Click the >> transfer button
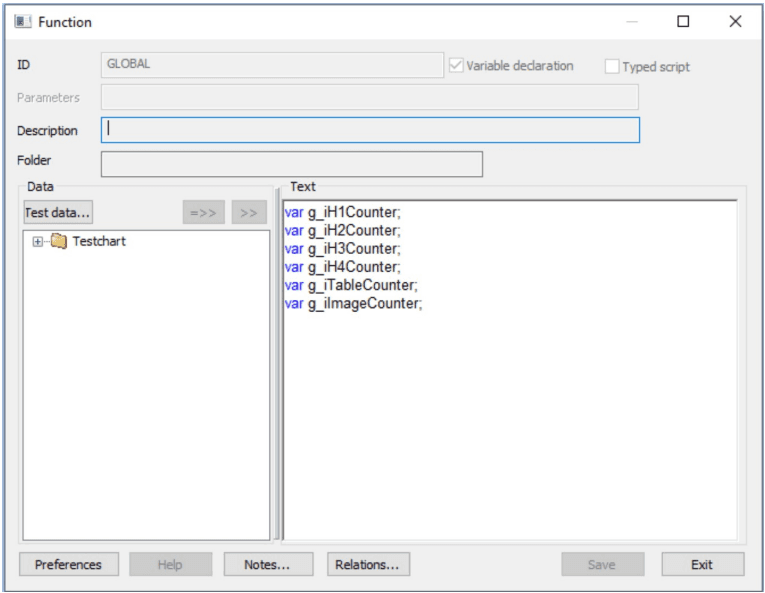 click(x=249, y=212)
